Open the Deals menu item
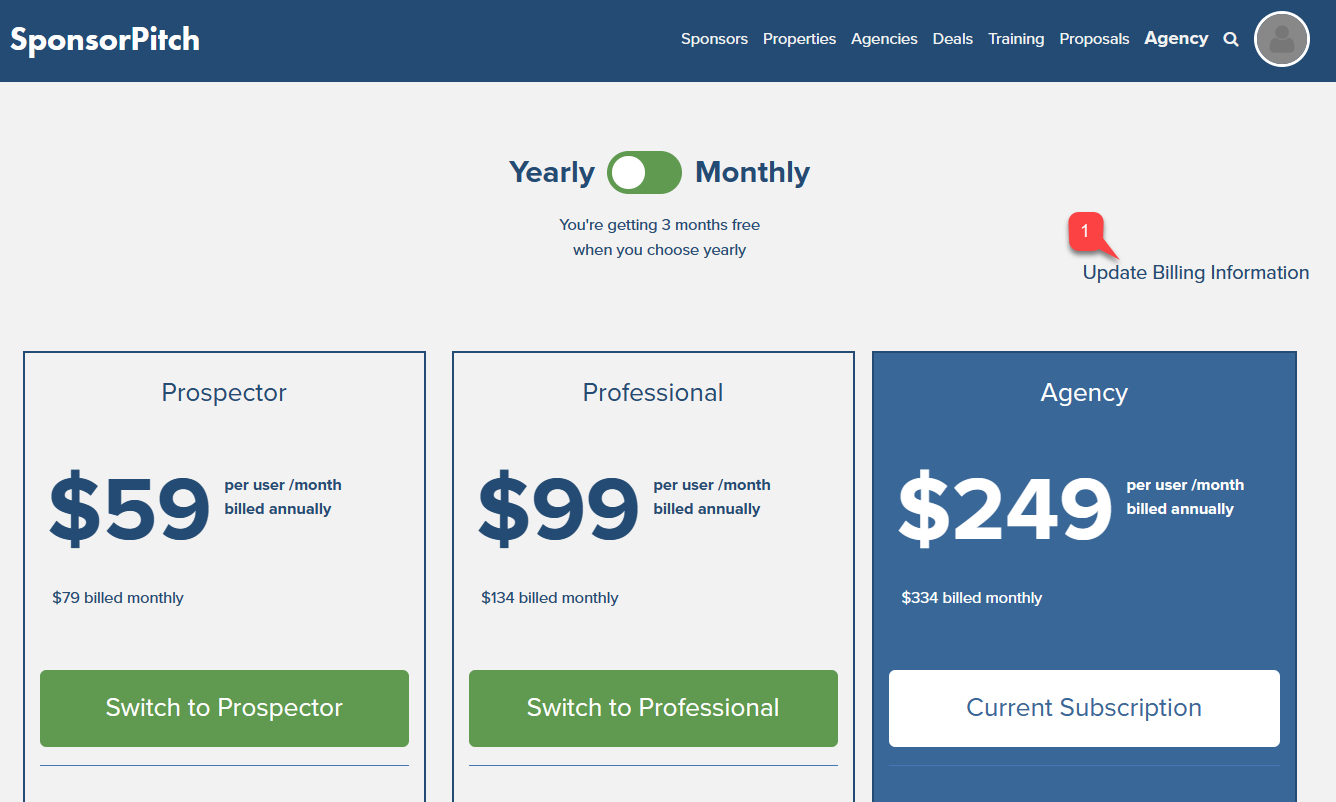The width and height of the screenshot is (1336, 802). click(x=953, y=39)
